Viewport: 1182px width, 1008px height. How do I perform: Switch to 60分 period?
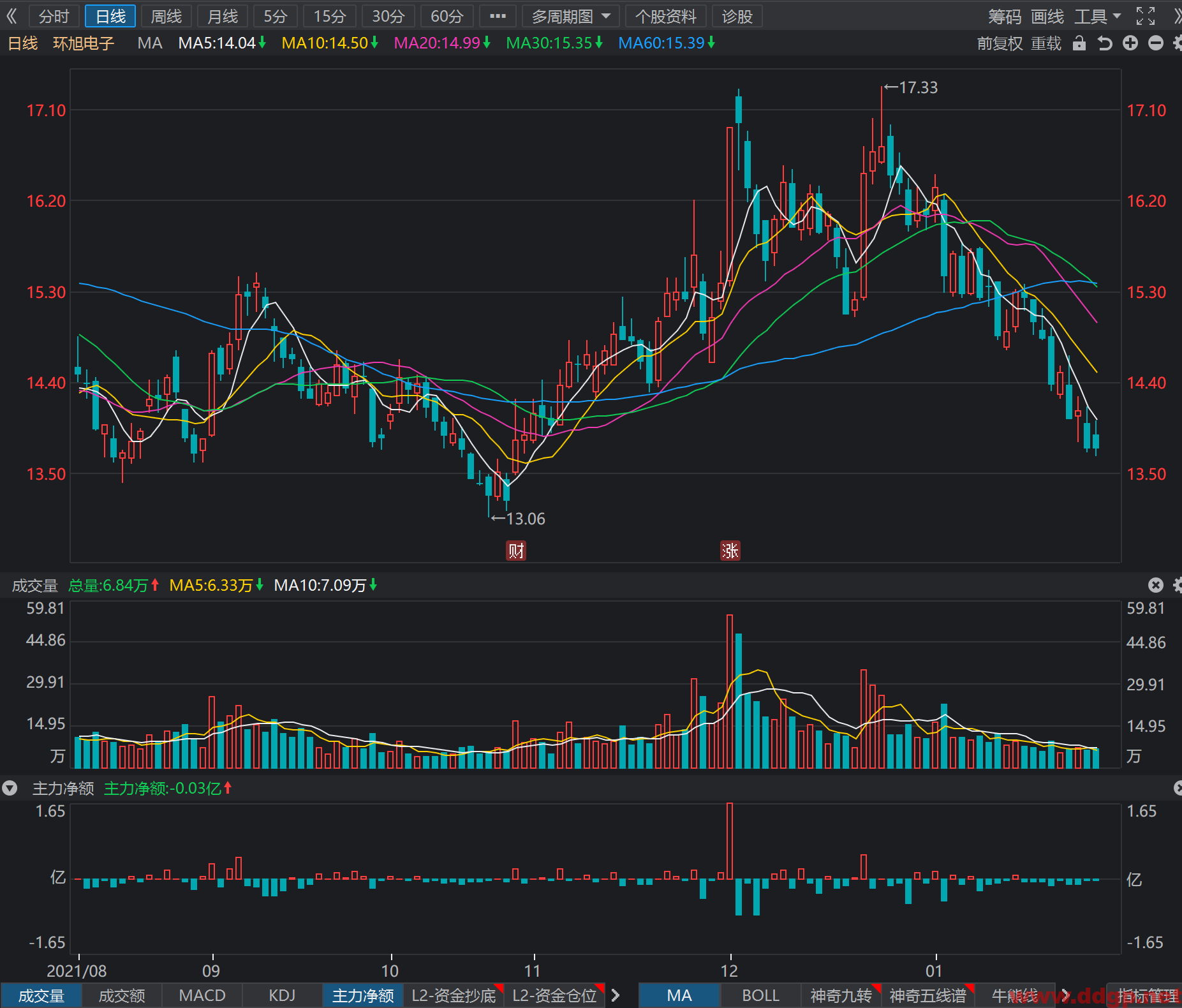(x=447, y=16)
